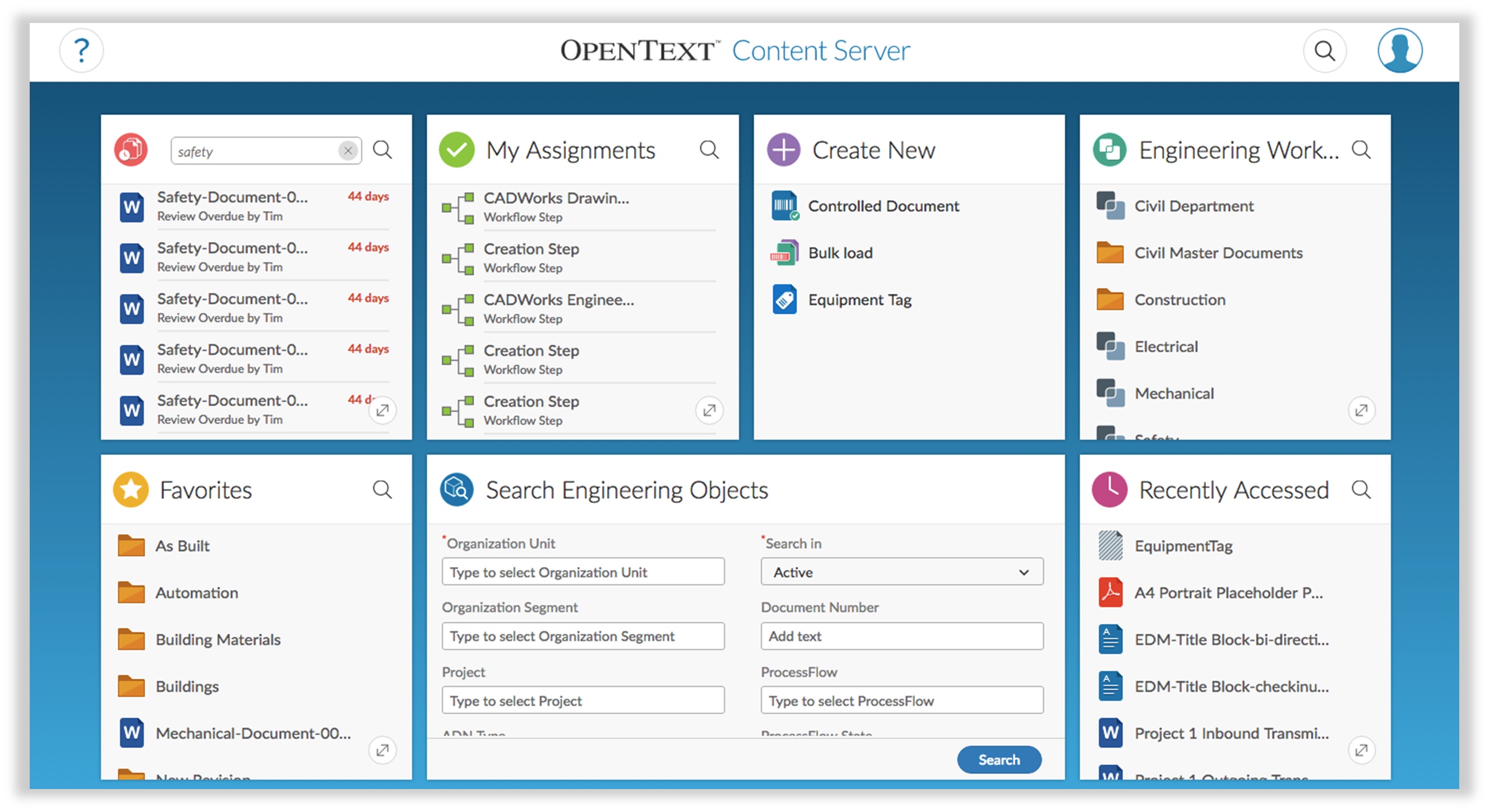Open Building Materials favorite
Image resolution: width=1489 pixels, height=812 pixels.
[218, 639]
